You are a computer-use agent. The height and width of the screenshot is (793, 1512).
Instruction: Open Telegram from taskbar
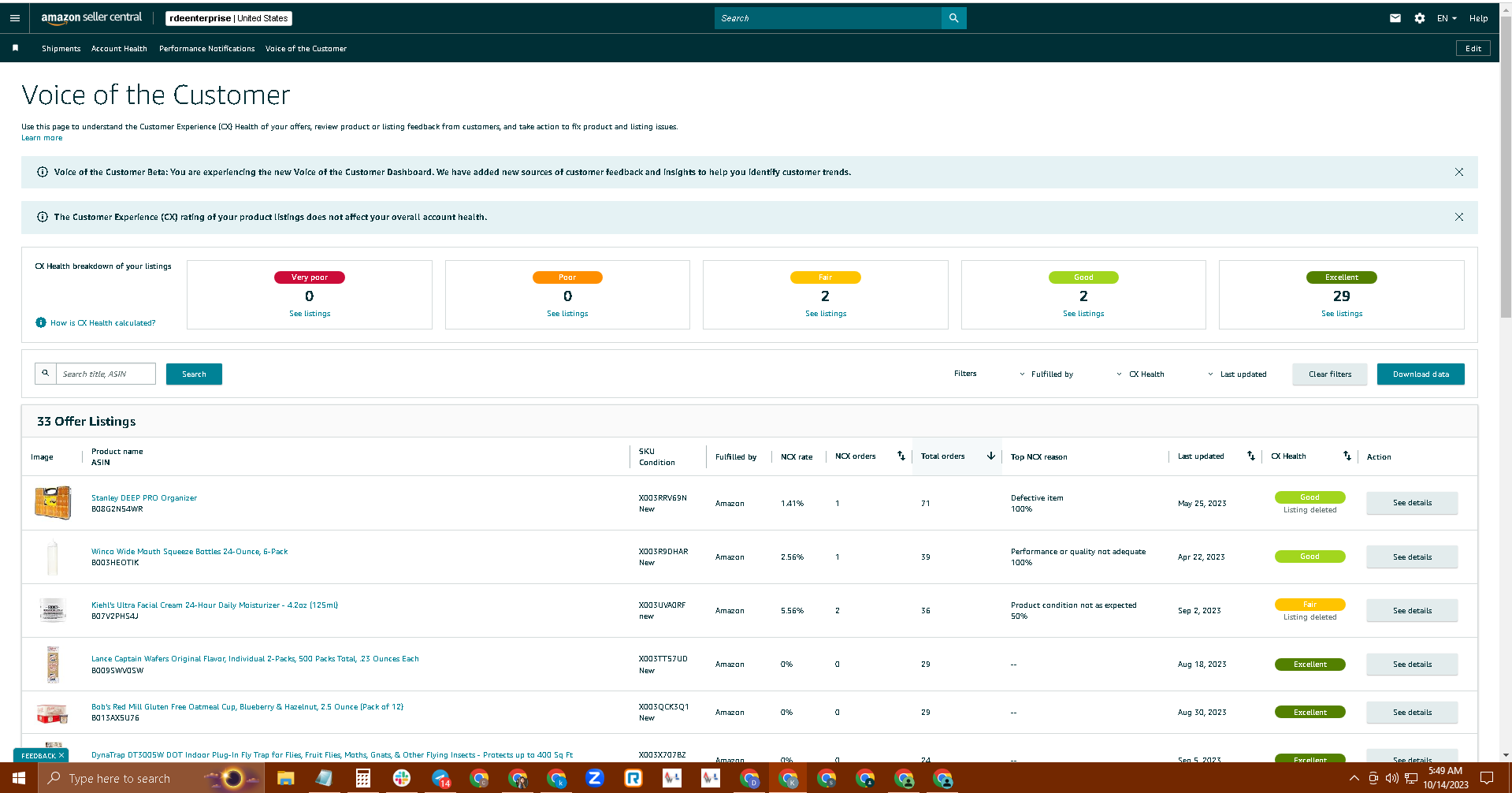[440, 778]
